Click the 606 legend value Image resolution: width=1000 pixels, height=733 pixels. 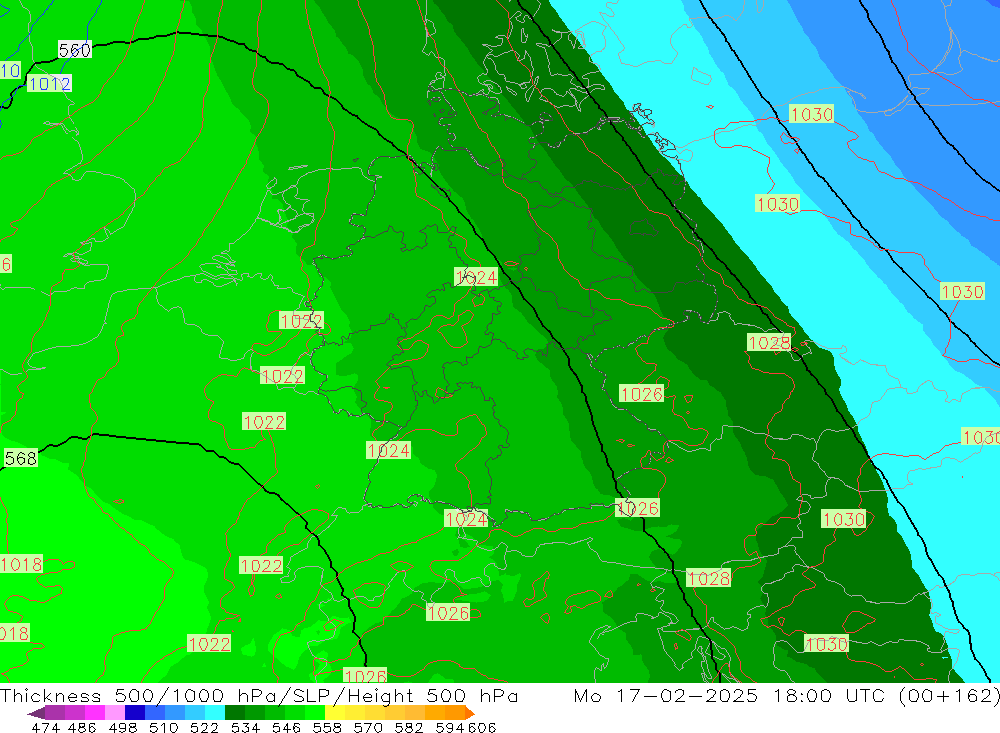pyautogui.click(x=482, y=728)
